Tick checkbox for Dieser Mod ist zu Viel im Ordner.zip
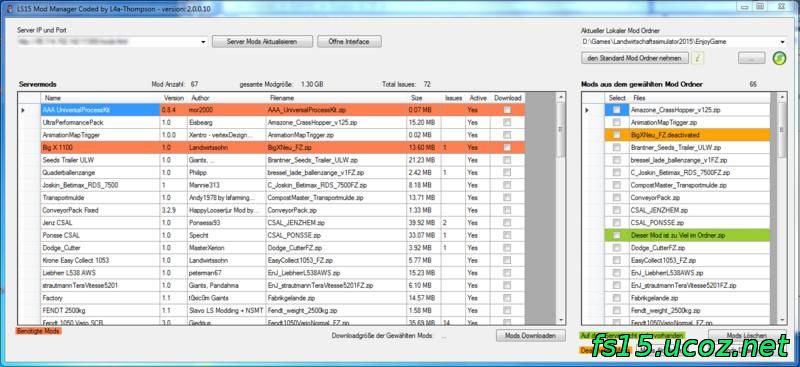Image resolution: width=800 pixels, height=367 pixels. click(617, 235)
